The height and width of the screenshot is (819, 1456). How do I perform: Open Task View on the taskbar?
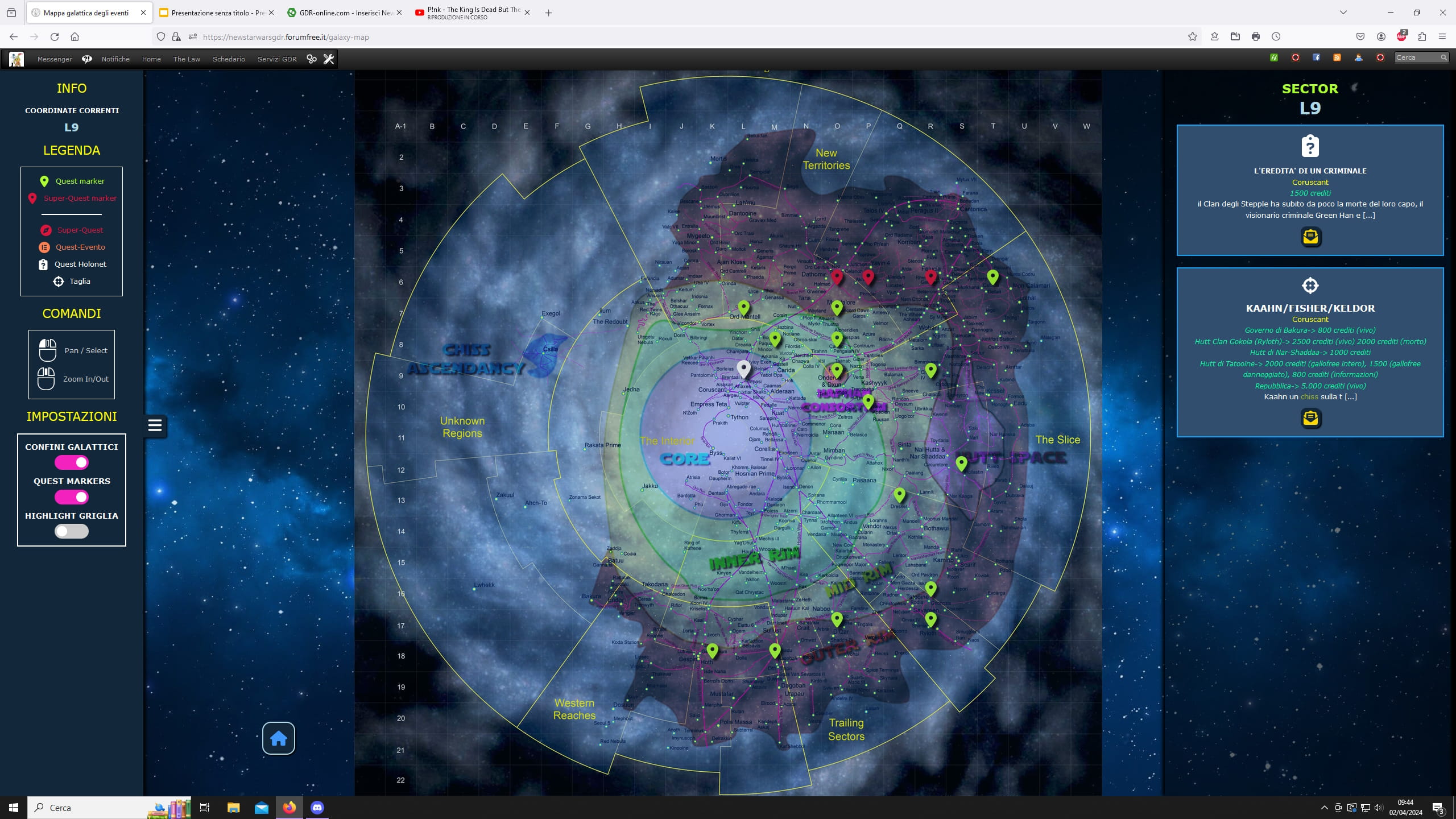pos(205,808)
